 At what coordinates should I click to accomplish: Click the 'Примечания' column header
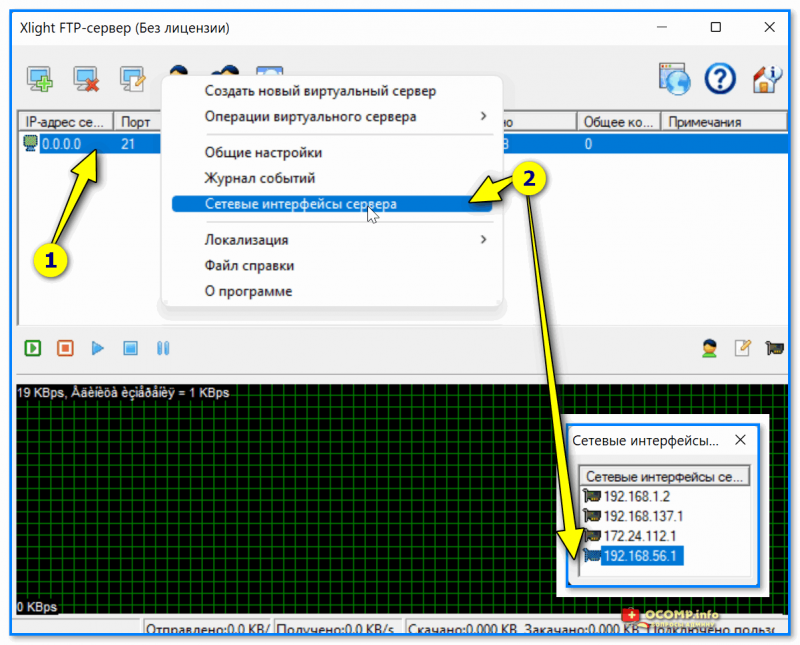click(724, 122)
